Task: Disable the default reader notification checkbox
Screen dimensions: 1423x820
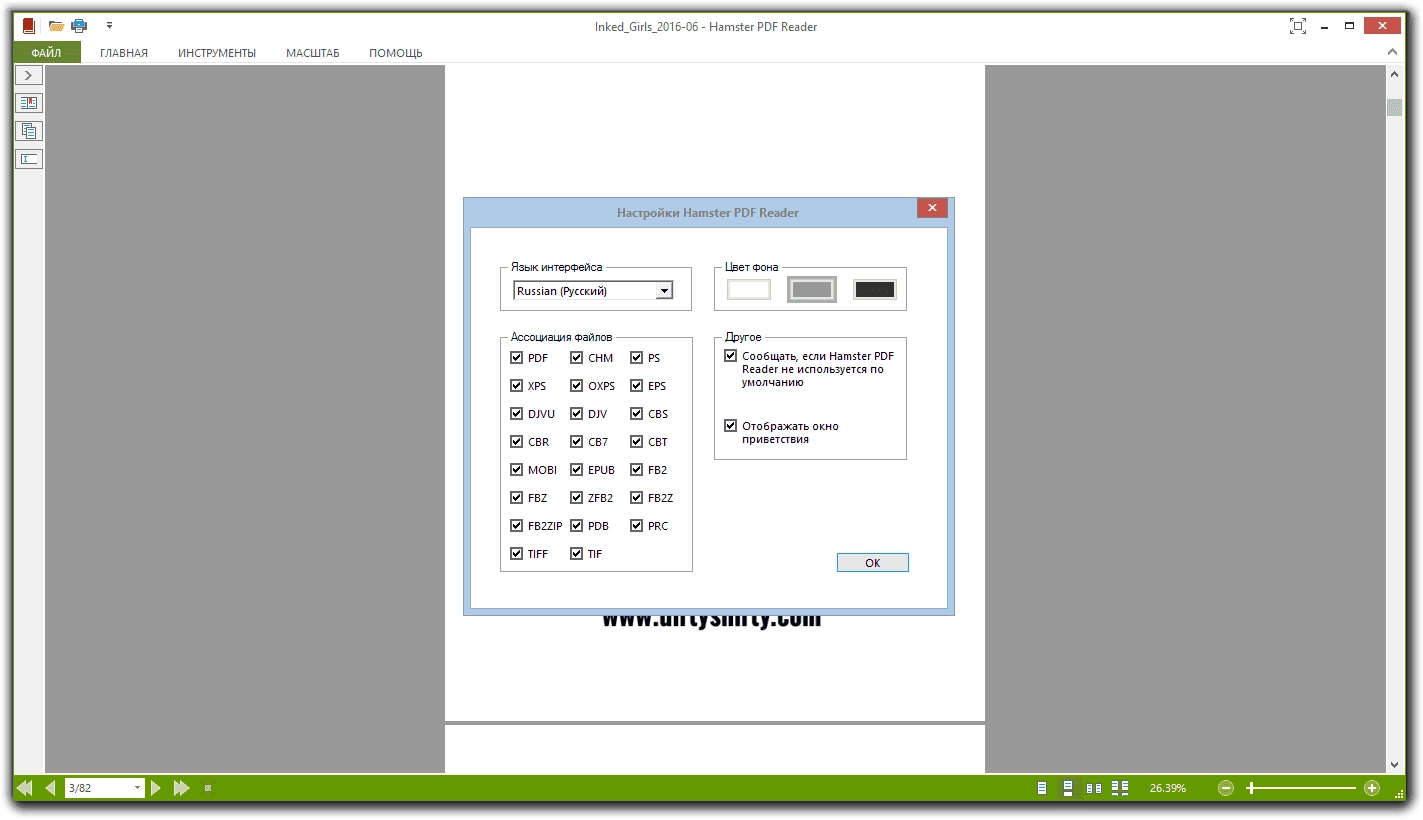Action: pyautogui.click(x=730, y=355)
